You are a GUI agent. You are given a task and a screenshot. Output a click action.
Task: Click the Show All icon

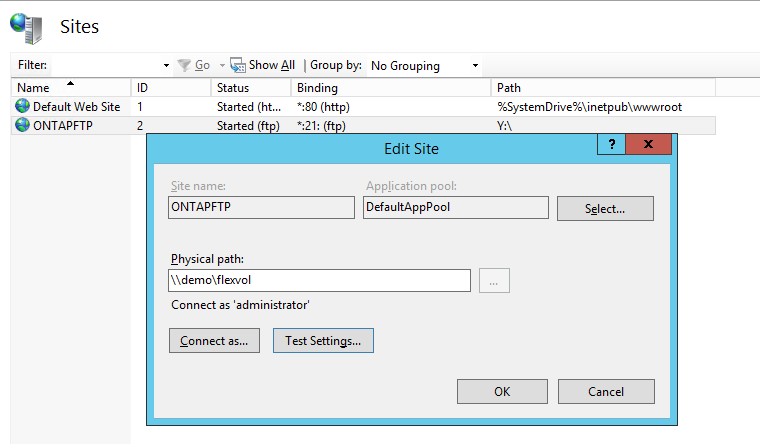(x=238, y=65)
